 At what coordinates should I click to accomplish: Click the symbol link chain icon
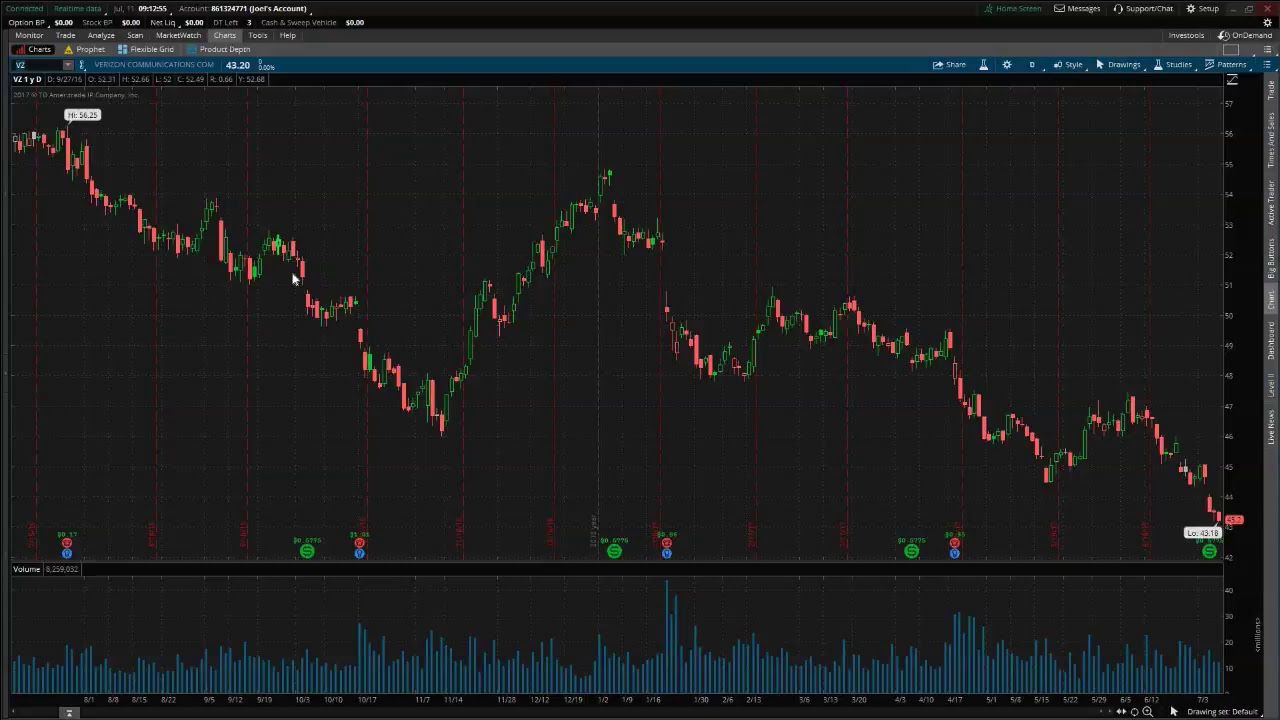click(x=84, y=65)
